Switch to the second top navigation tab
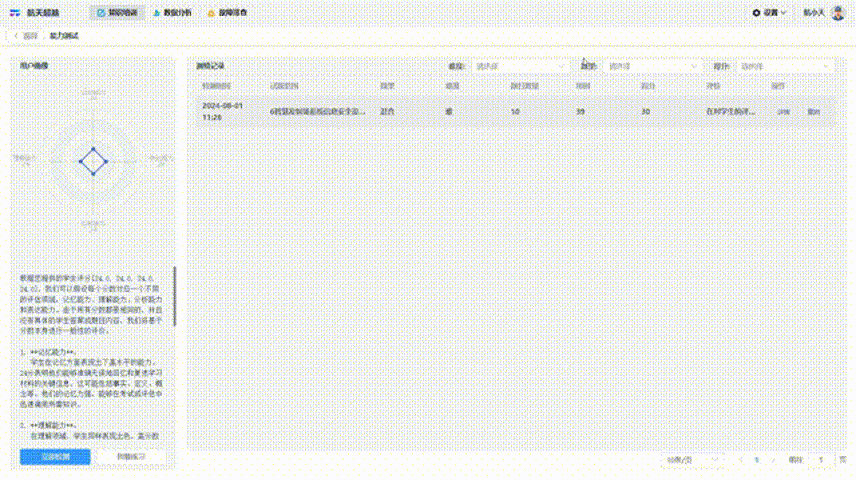 (x=173, y=13)
